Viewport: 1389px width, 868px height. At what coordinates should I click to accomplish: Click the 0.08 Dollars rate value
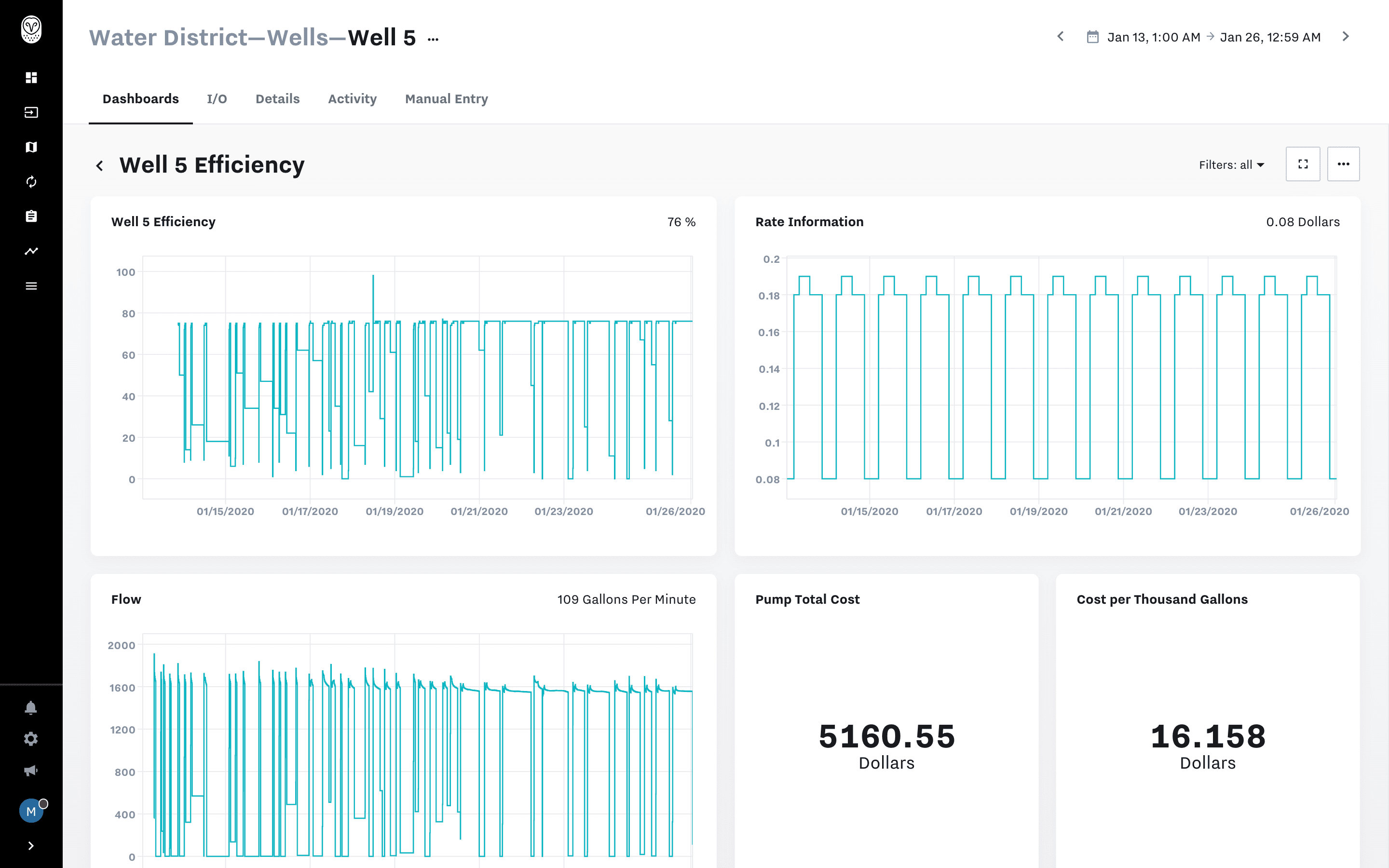pyautogui.click(x=1303, y=222)
